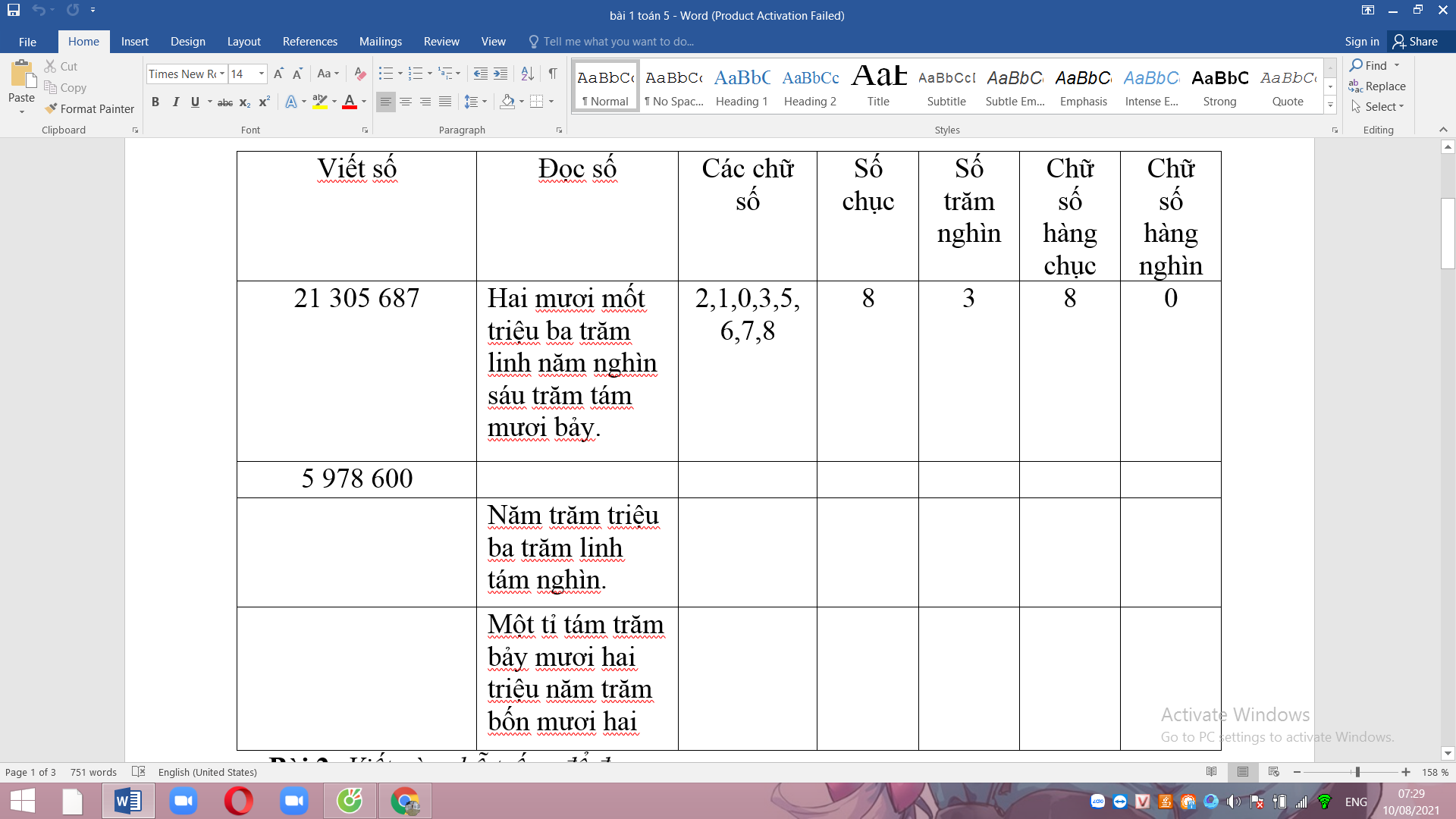Click the Zoom In plus button
The height and width of the screenshot is (819, 1456).
(x=1406, y=772)
